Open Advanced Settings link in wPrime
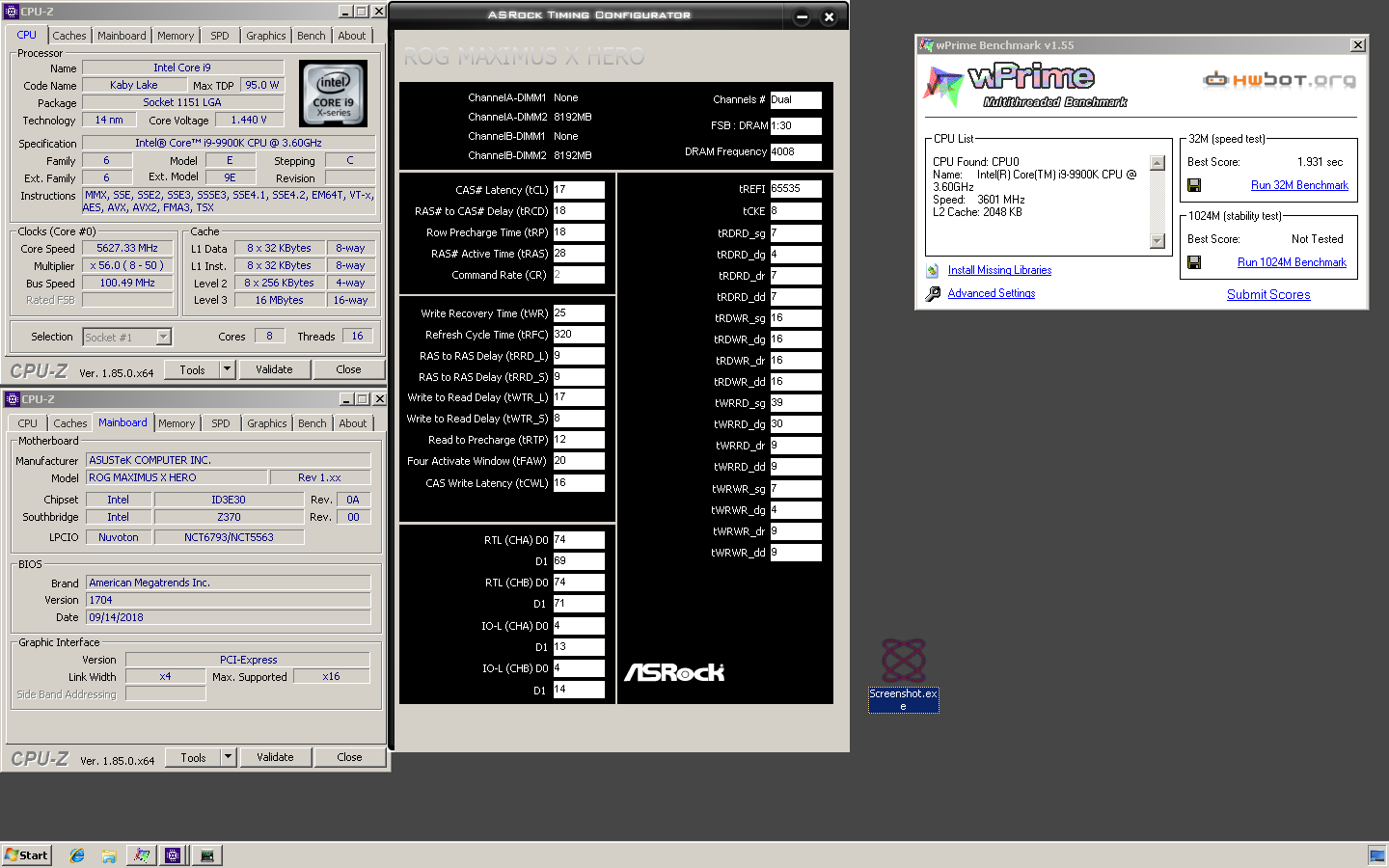The width and height of the screenshot is (1389, 868). coord(991,294)
